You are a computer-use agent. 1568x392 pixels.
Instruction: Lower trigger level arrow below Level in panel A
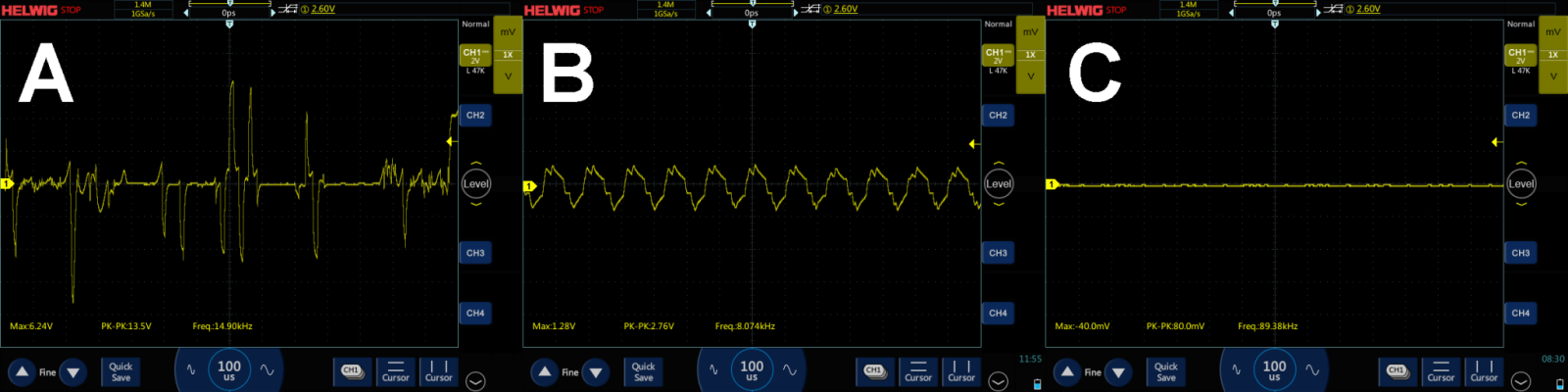tap(476, 204)
